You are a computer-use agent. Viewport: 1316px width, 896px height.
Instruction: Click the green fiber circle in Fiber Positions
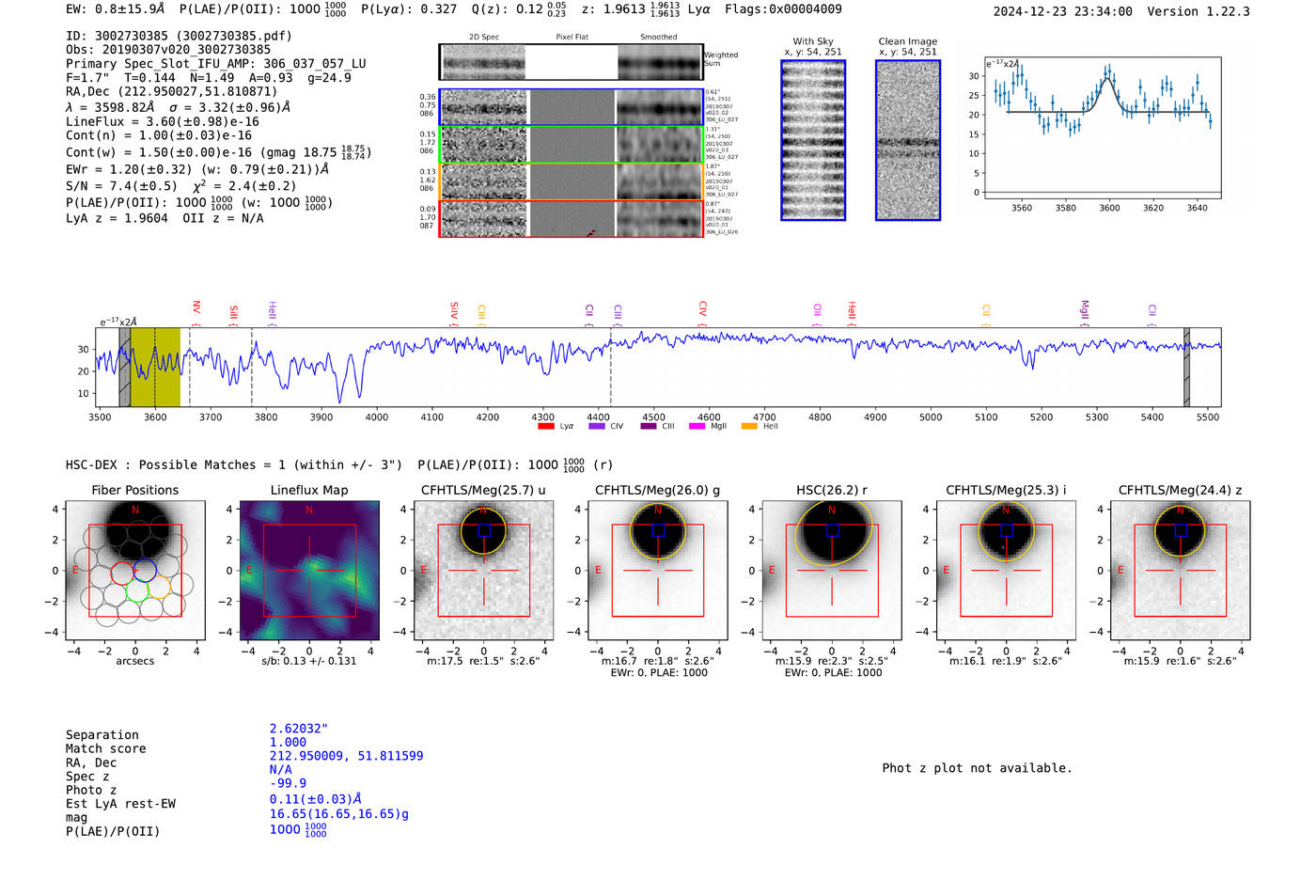(x=137, y=591)
